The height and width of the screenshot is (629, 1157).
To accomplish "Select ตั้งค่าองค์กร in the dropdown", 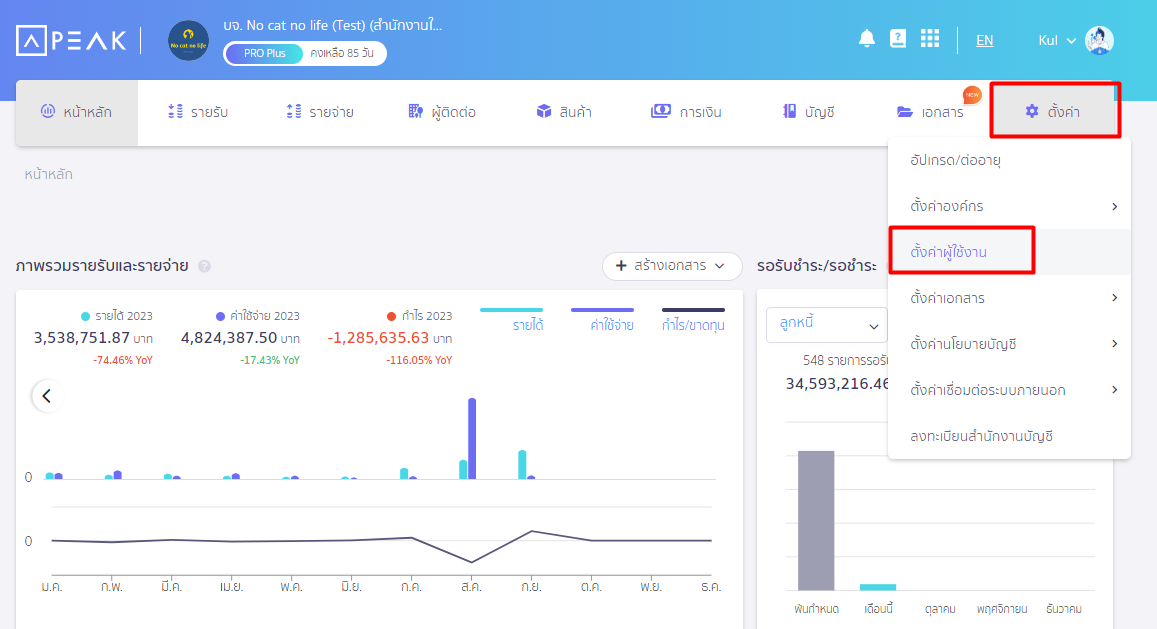I will (1009, 206).
